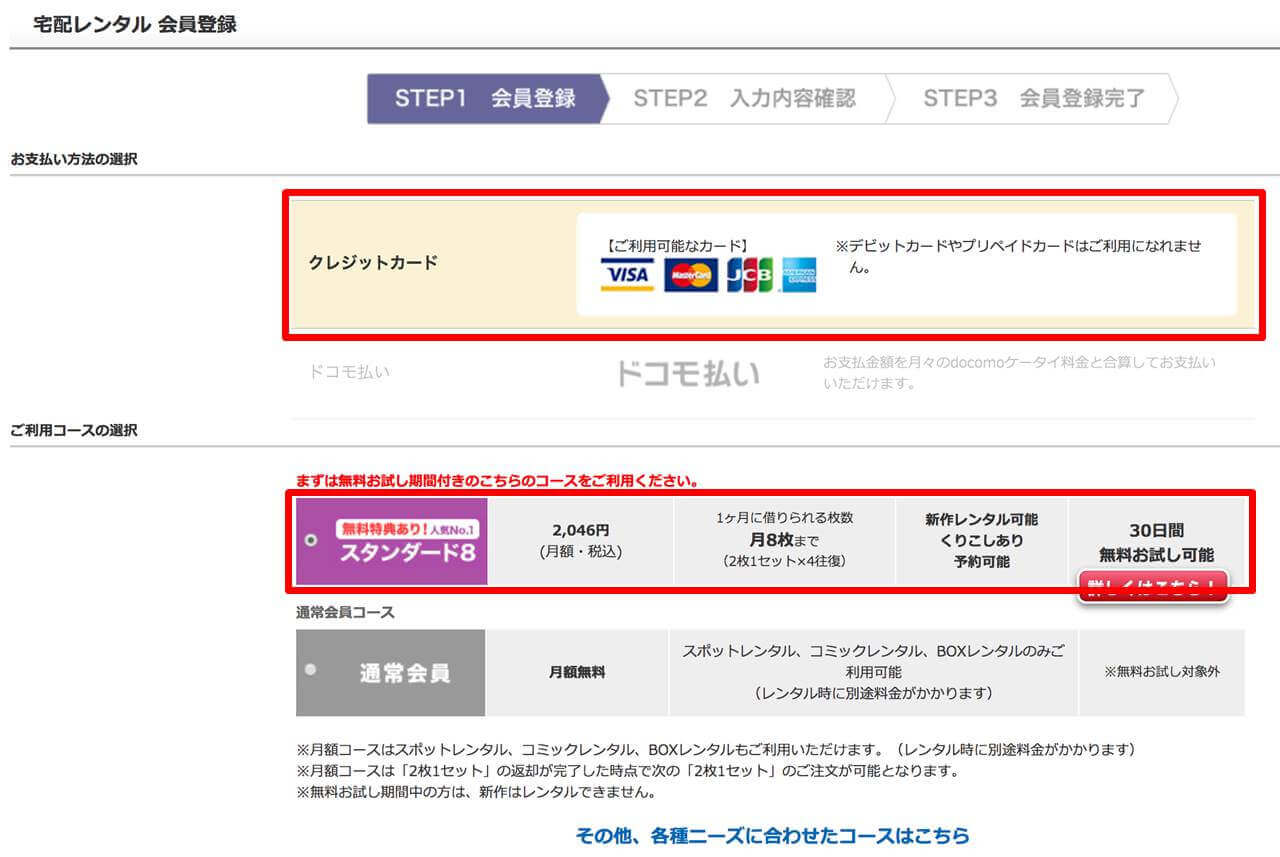1280x857 pixels.
Task: Click the スポットレンタル、コミックレンタル description cell
Action: click(874, 673)
